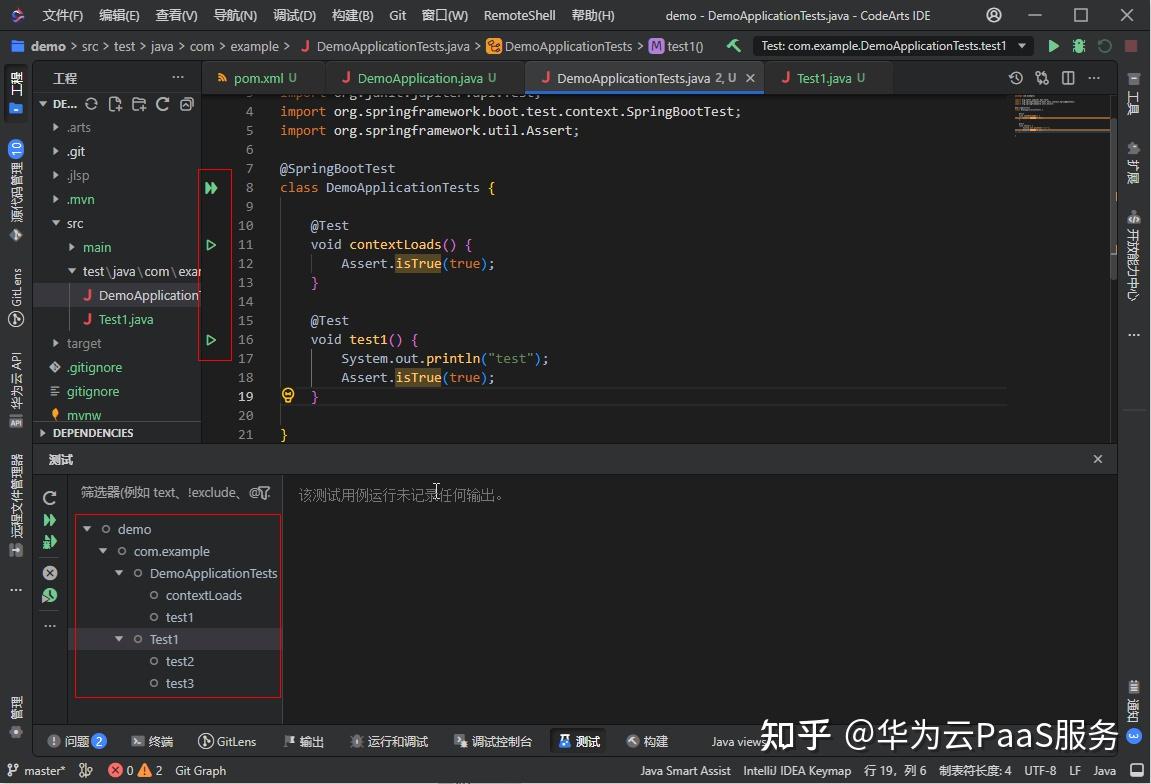Click the errors and warnings counter

[x=136, y=770]
